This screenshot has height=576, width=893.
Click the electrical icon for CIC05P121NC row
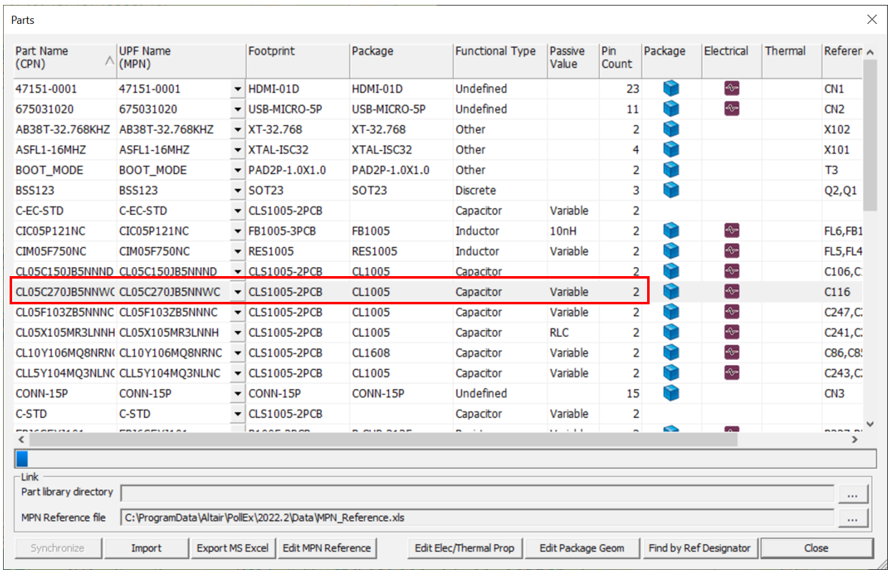[732, 231]
